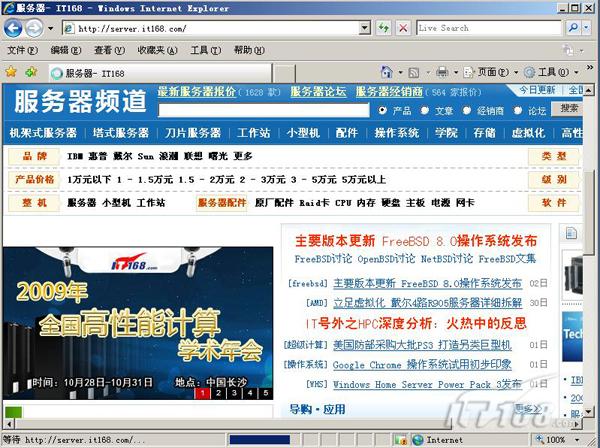Image resolution: width=600 pixels, height=448 pixels.
Task: Click the Favorites Center star icon
Action: tap(11, 72)
